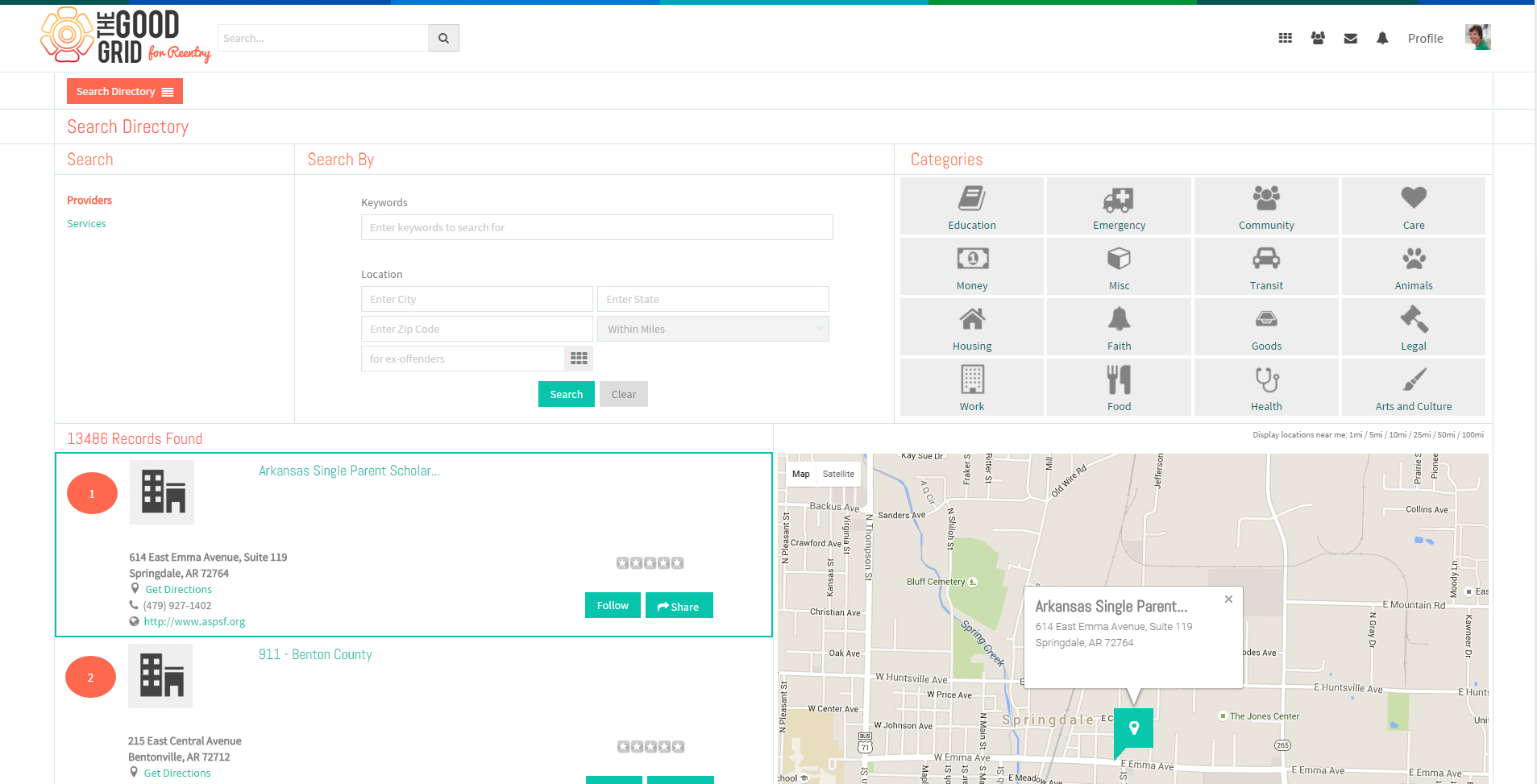Open the Legal category
1537x784 pixels.
1413,327
